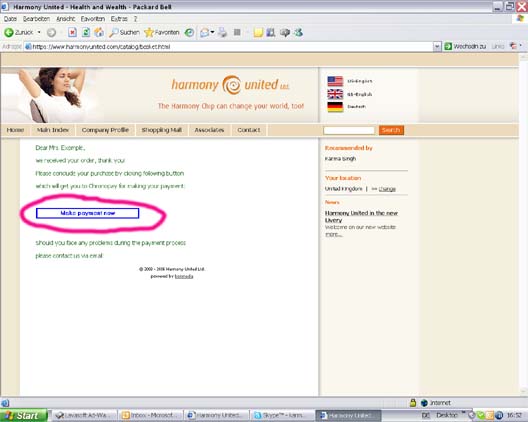This screenshot has width=528, height=422.
Task: Click the Windows Start button
Action: pos(24,416)
